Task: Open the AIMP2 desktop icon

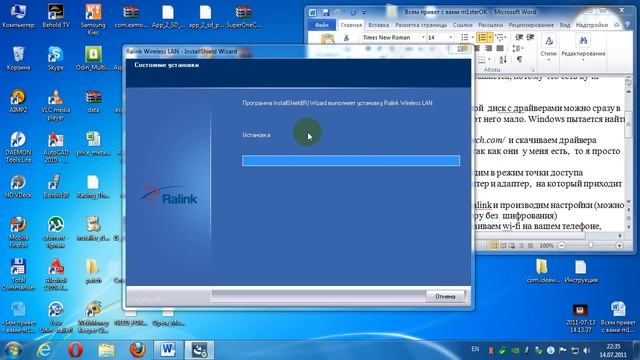Action: pyautogui.click(x=18, y=101)
